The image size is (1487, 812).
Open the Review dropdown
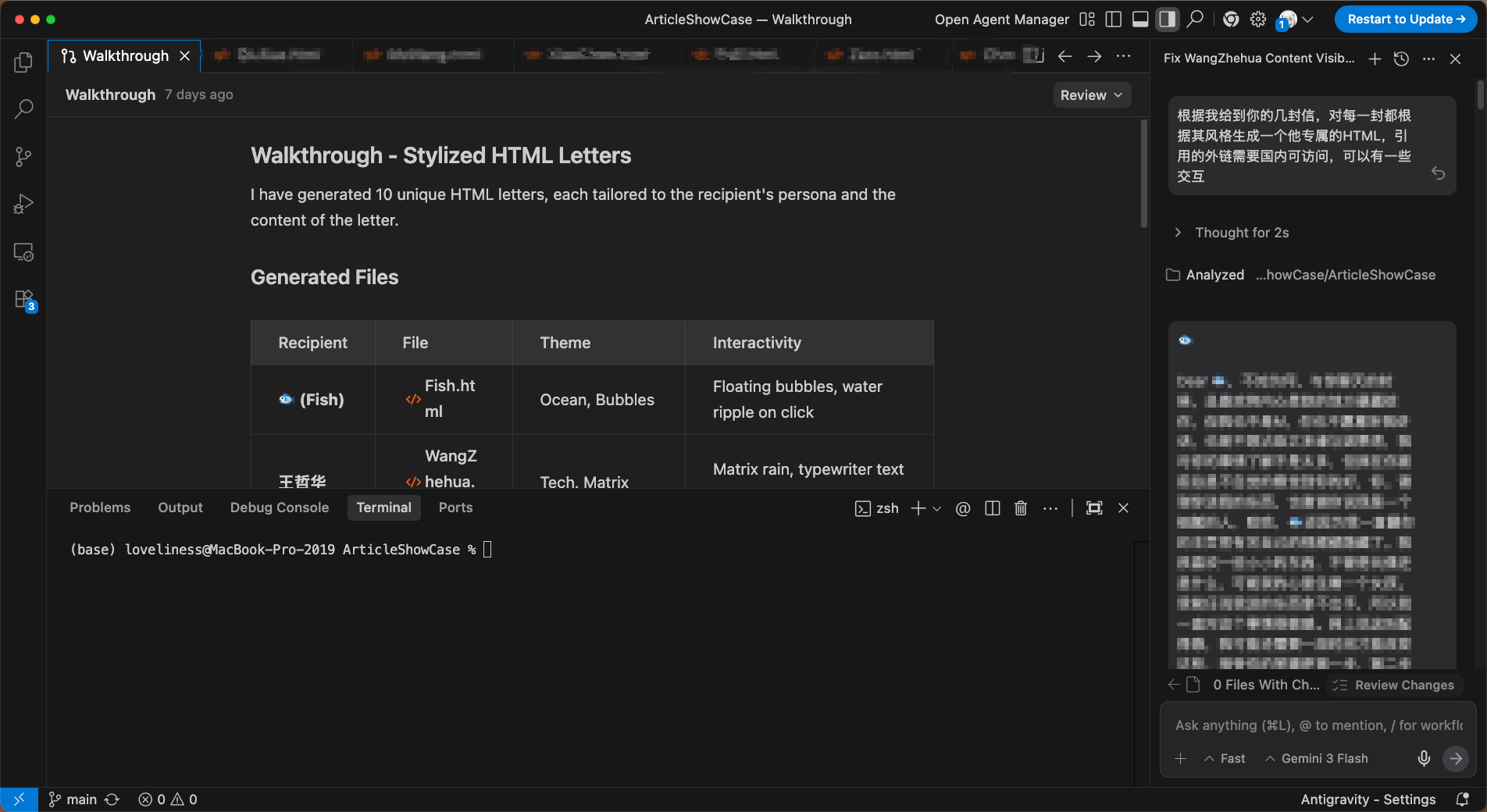tap(1091, 95)
